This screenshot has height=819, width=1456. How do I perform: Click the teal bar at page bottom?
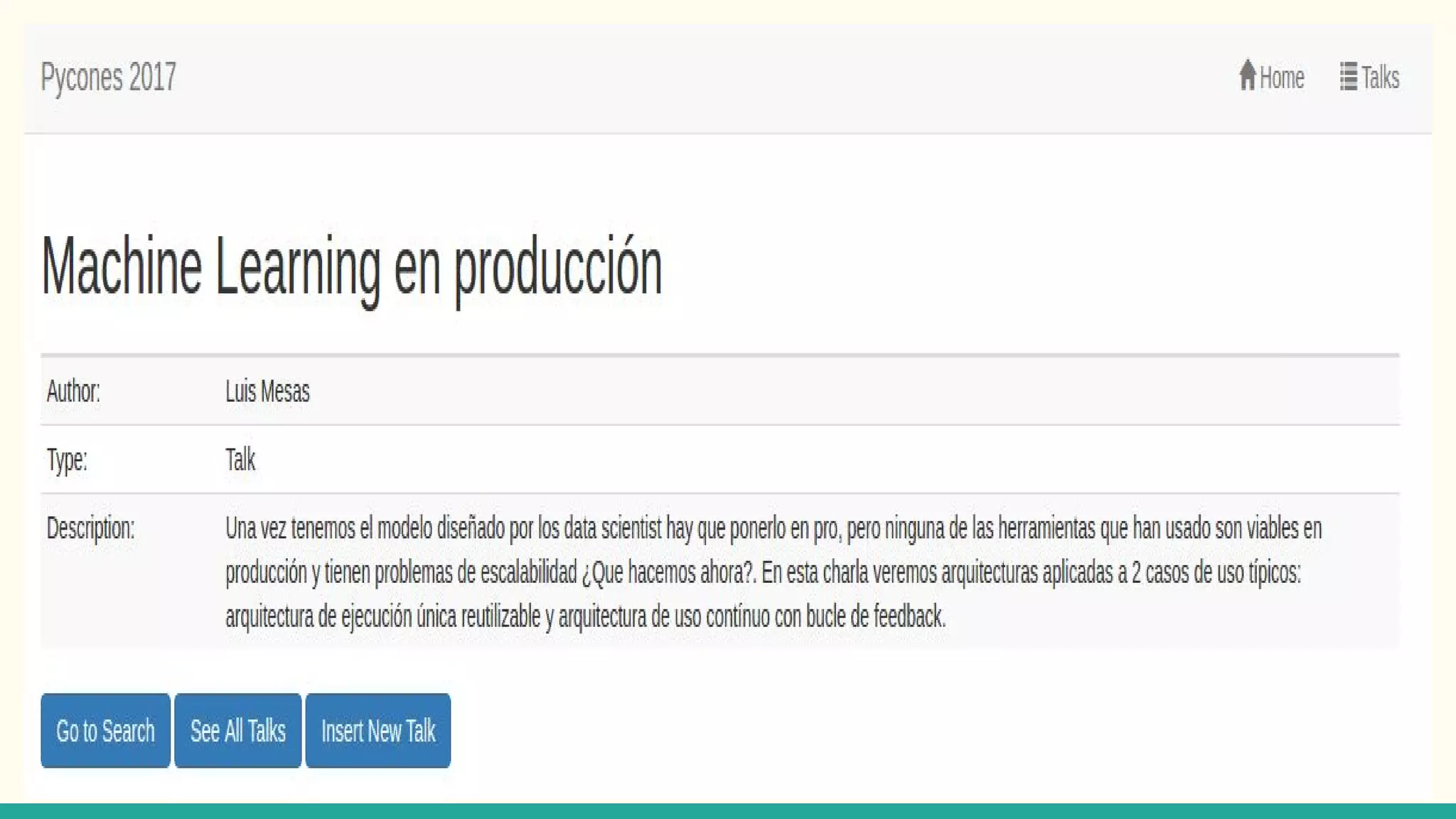pyautogui.click(x=728, y=811)
